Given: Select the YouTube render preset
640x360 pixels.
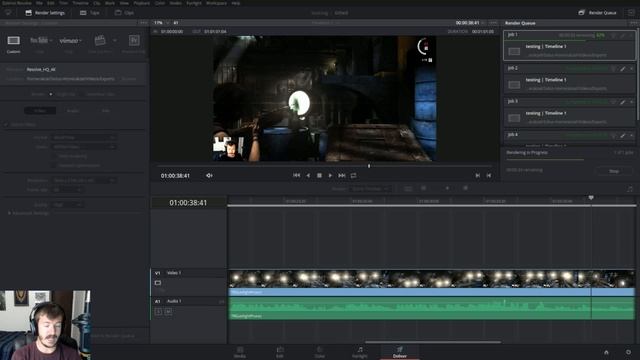Looking at the screenshot, I should click(39, 40).
